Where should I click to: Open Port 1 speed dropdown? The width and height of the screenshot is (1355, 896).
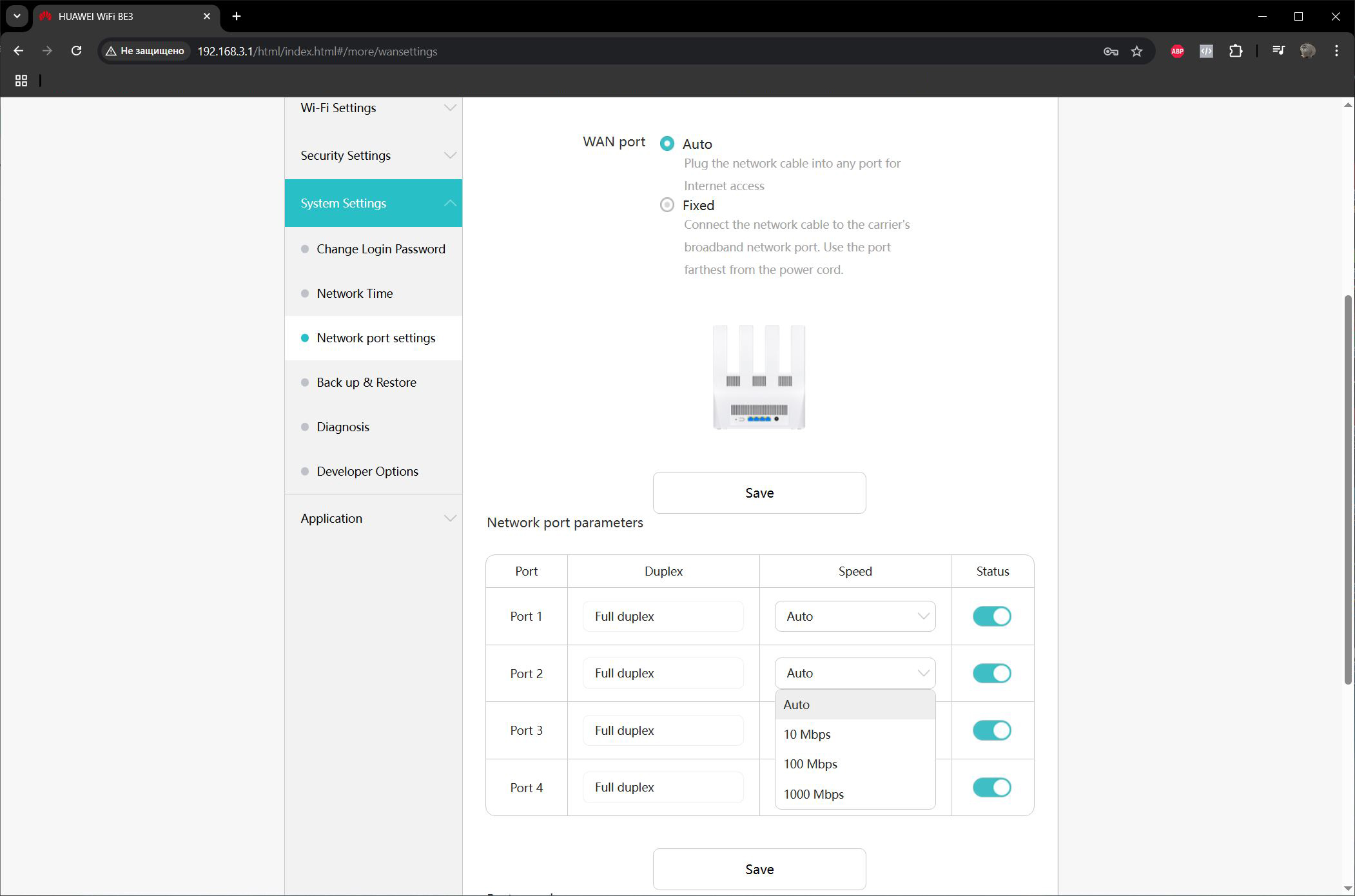[855, 616]
